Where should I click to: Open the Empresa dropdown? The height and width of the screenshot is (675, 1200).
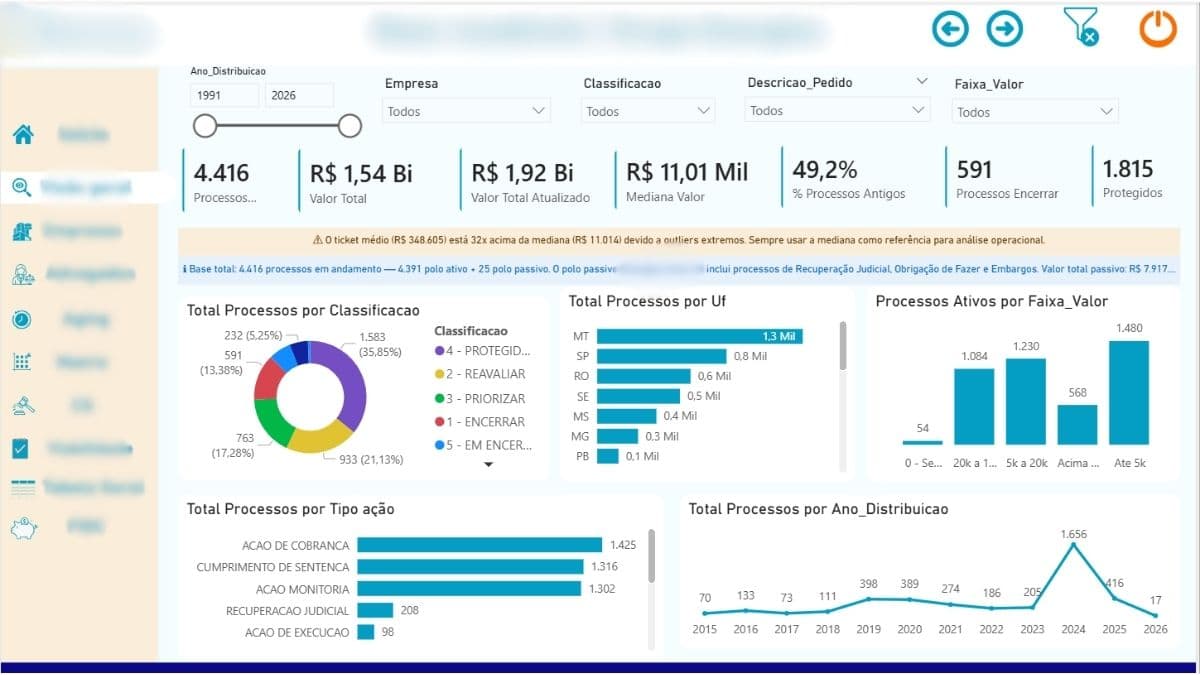coord(467,111)
